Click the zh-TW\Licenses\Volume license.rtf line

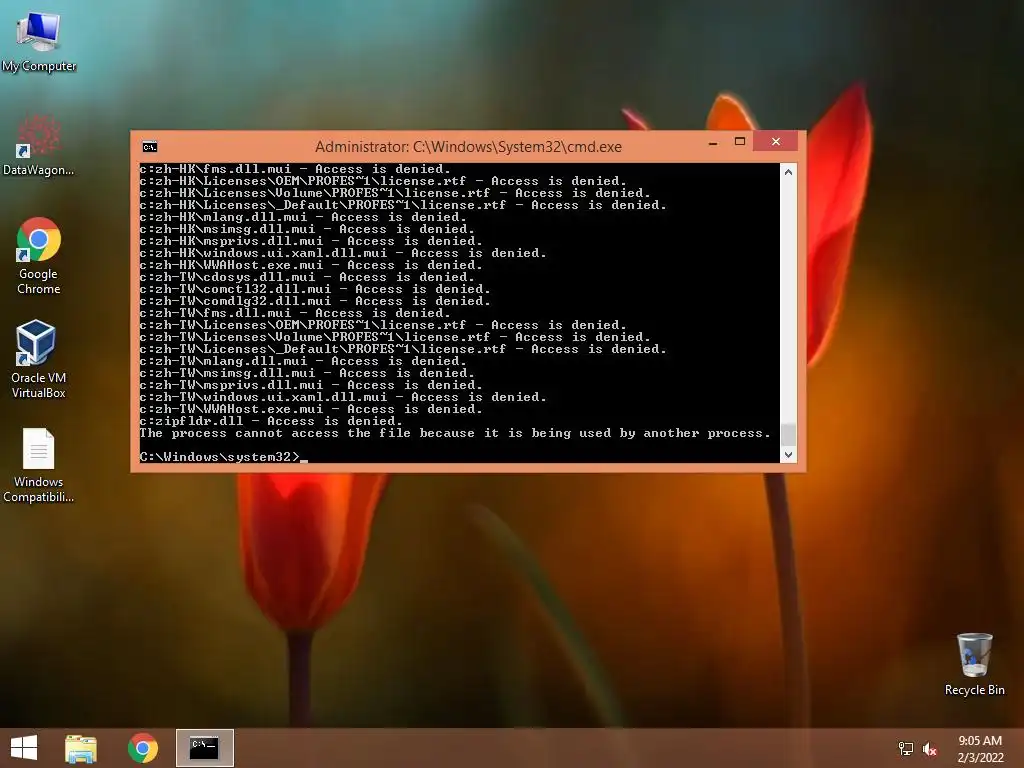[x=395, y=337]
